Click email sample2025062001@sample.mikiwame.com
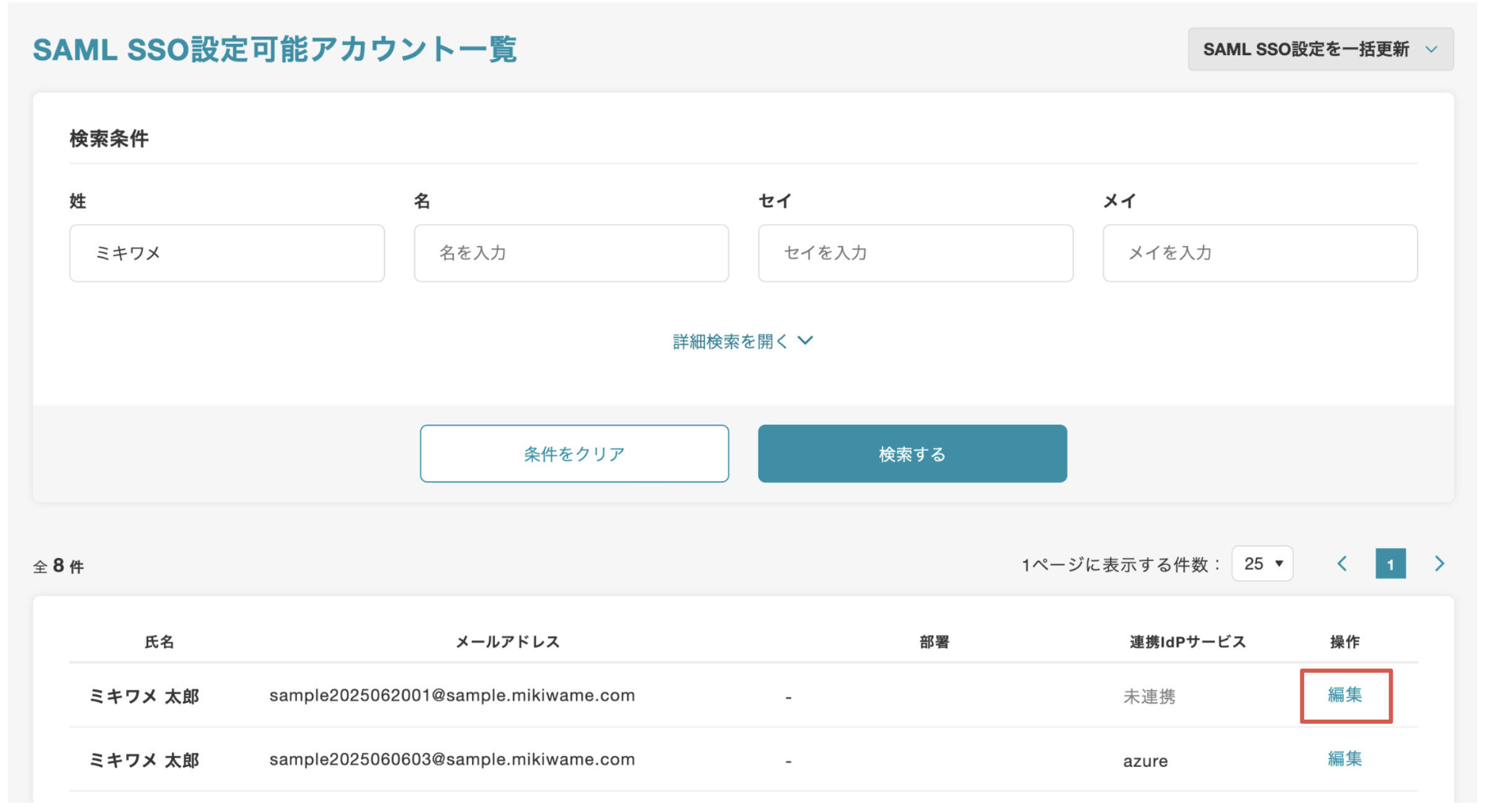Viewport: 1487px width, 812px height. click(x=451, y=695)
